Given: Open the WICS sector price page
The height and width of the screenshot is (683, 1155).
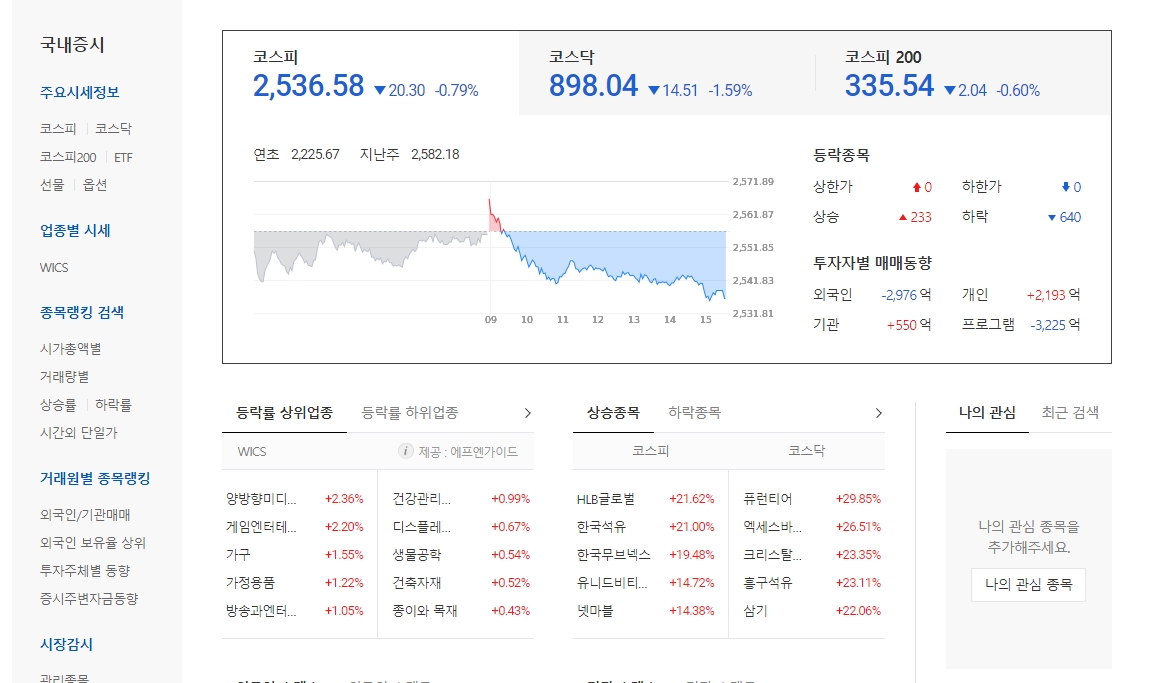Looking at the screenshot, I should 53,267.
